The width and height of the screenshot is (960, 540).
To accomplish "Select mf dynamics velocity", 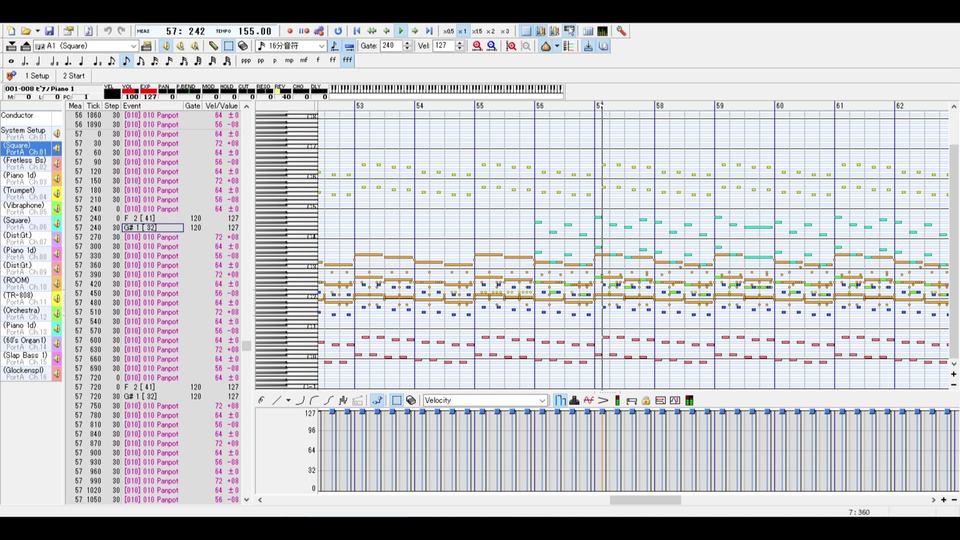I will [304, 60].
